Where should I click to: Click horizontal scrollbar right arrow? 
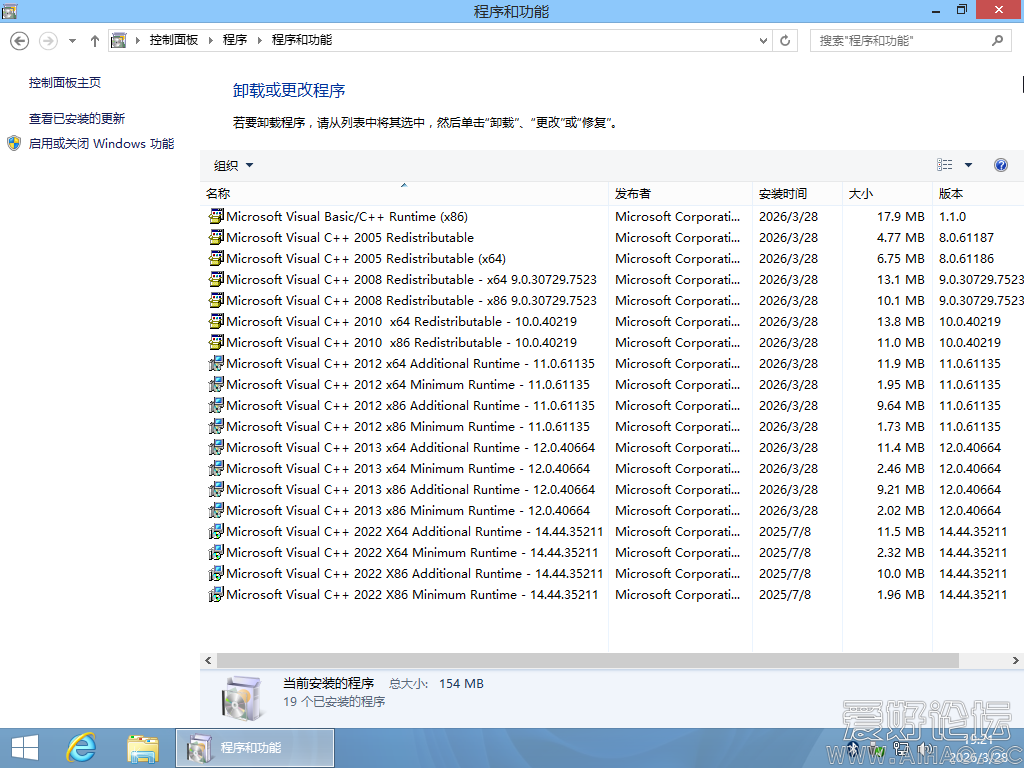click(1016, 660)
